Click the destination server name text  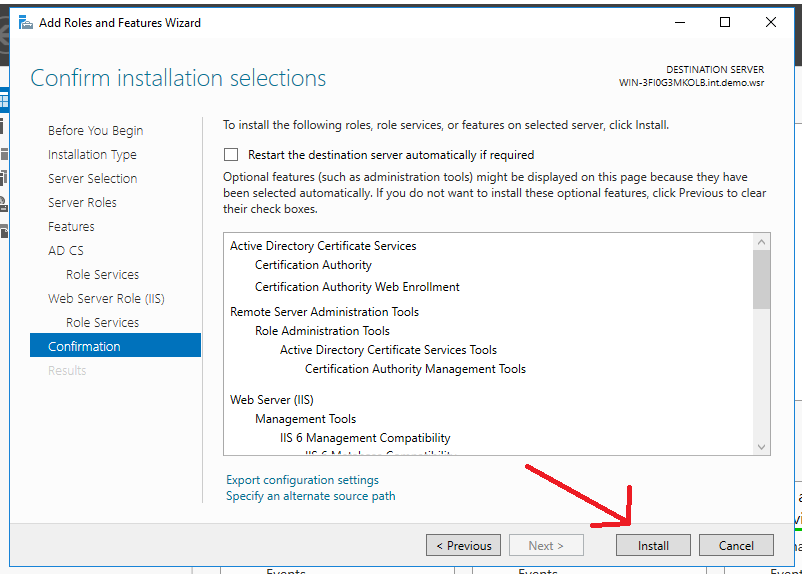click(692, 83)
